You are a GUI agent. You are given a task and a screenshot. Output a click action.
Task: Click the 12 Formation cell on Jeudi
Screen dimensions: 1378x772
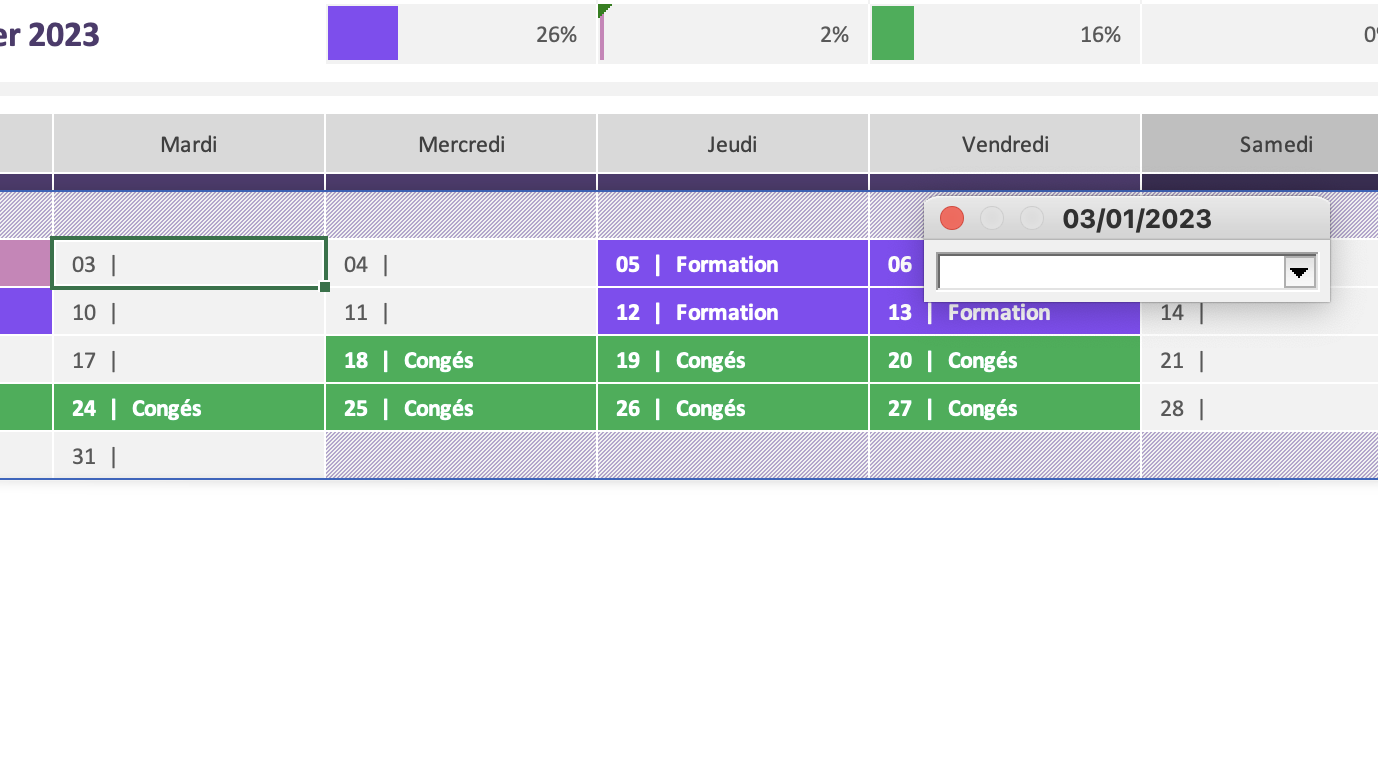[733, 312]
